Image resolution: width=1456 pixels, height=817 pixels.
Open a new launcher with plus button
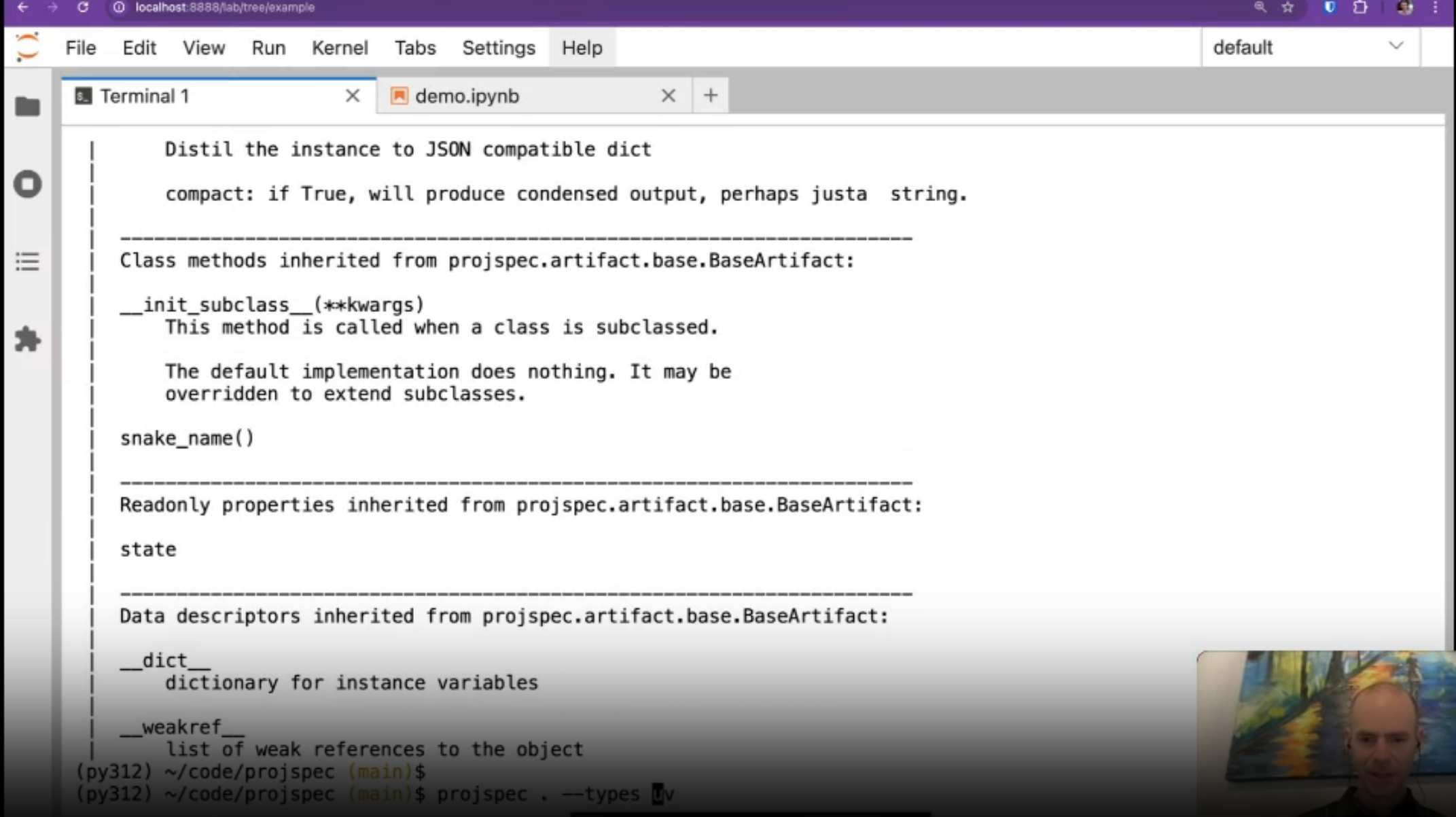(x=710, y=96)
